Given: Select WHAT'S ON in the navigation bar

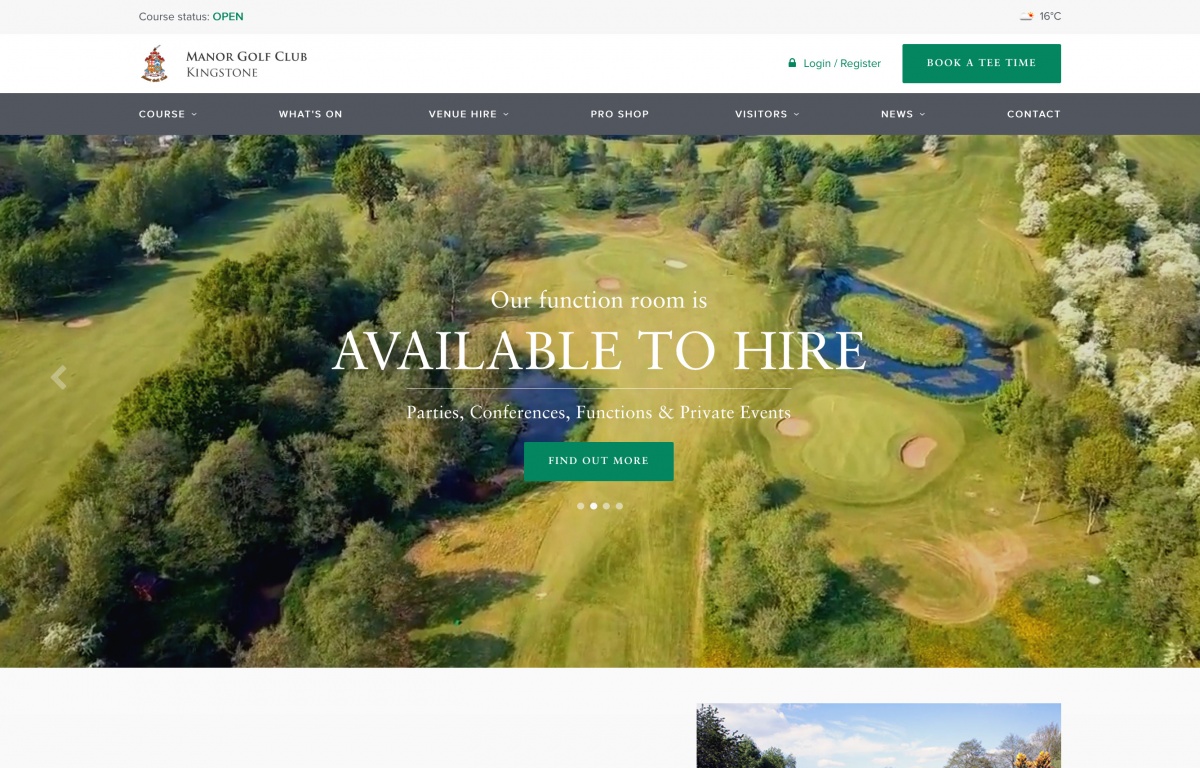Looking at the screenshot, I should coord(310,114).
